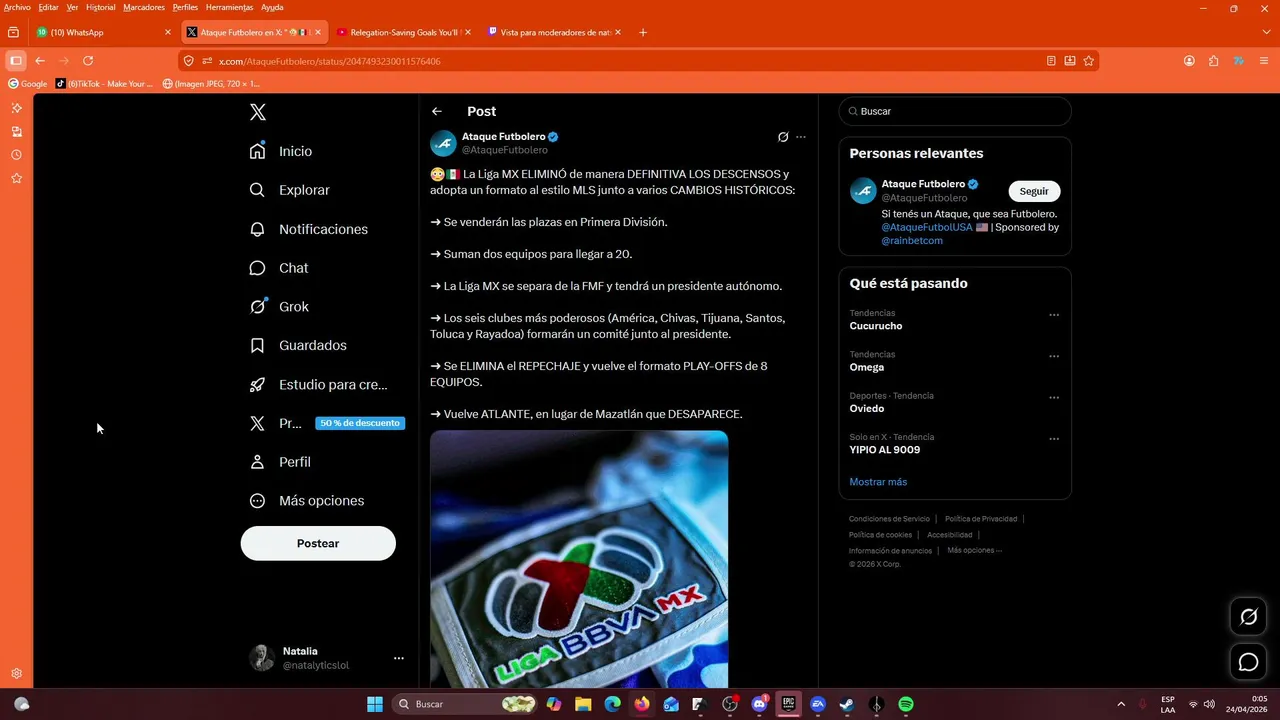The image size is (1280, 720).
Task: Open Google bookmark in bookmarks bar
Action: [x=28, y=84]
